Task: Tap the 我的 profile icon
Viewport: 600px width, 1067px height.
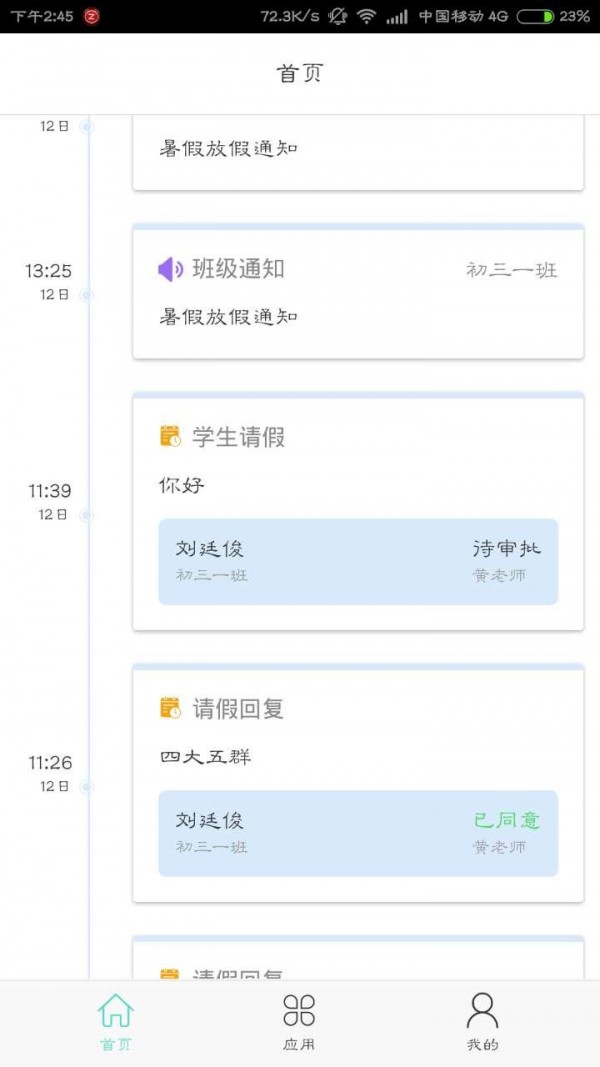Action: pos(483,1013)
